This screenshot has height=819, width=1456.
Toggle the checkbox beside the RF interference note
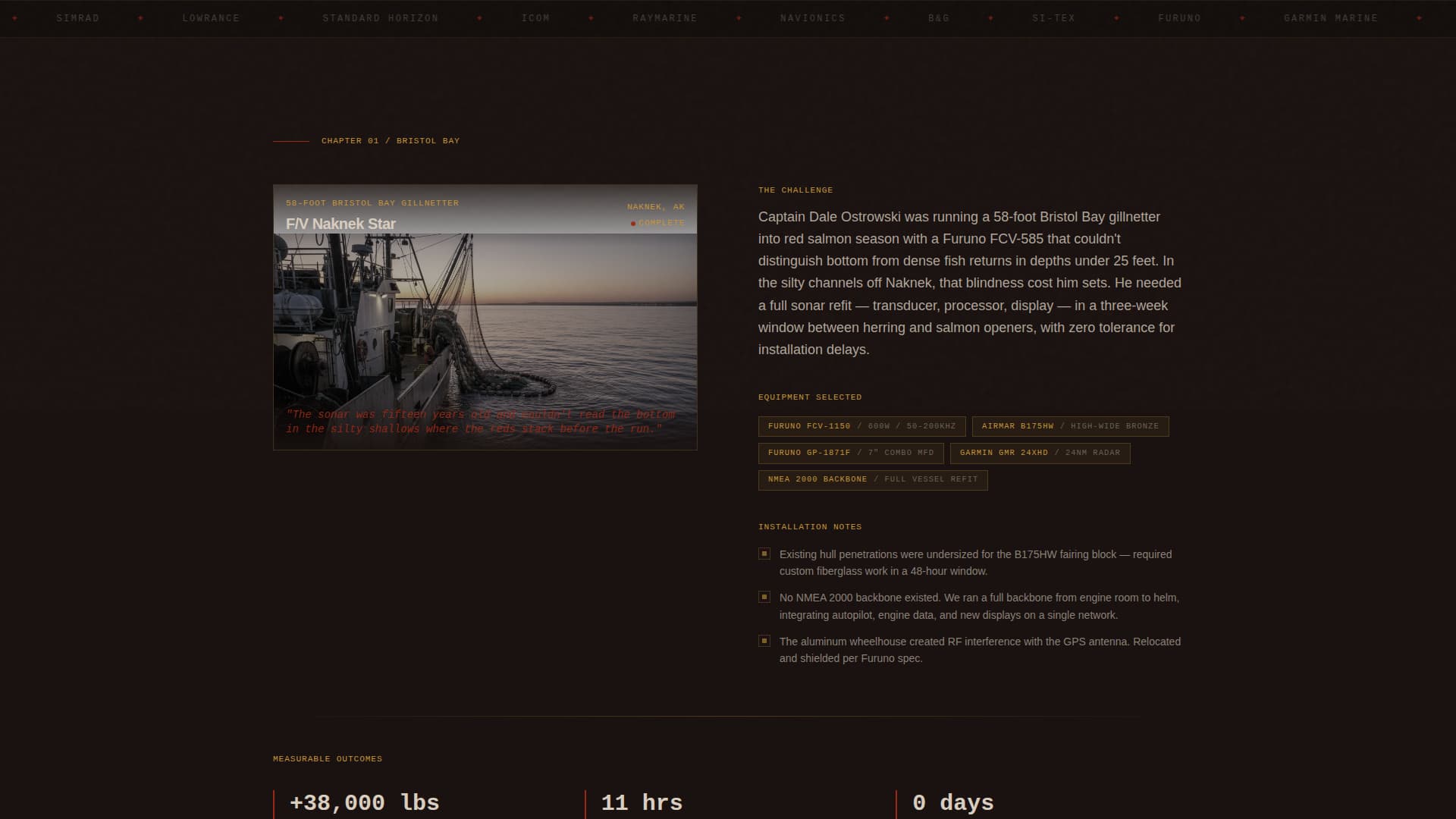coord(763,641)
